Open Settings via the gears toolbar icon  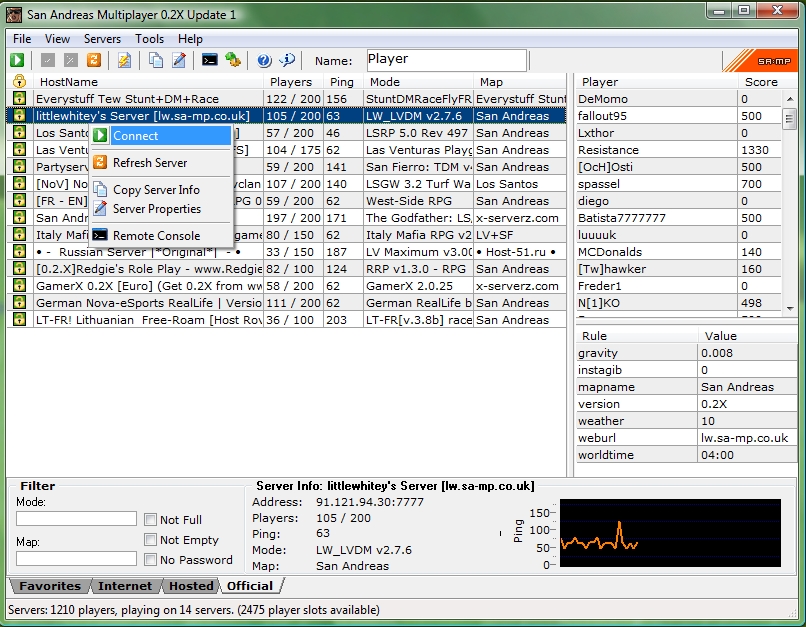click(233, 61)
